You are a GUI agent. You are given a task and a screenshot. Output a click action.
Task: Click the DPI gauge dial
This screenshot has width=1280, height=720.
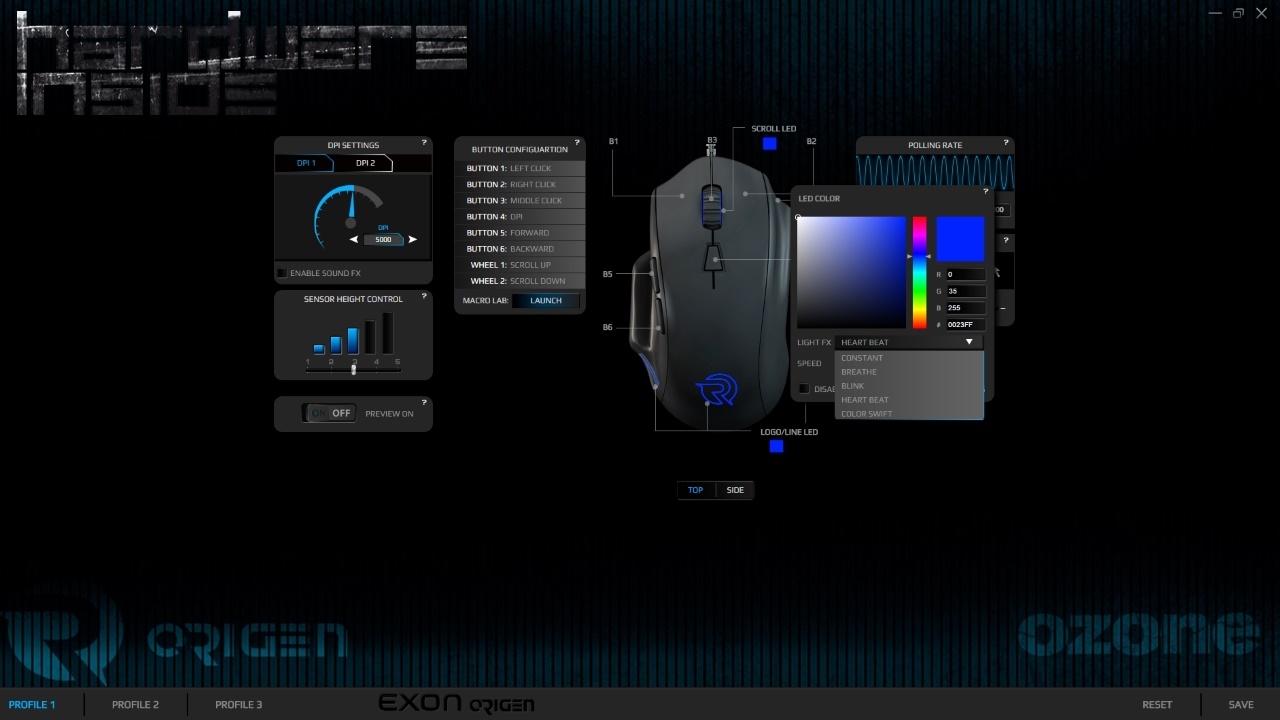click(x=350, y=217)
